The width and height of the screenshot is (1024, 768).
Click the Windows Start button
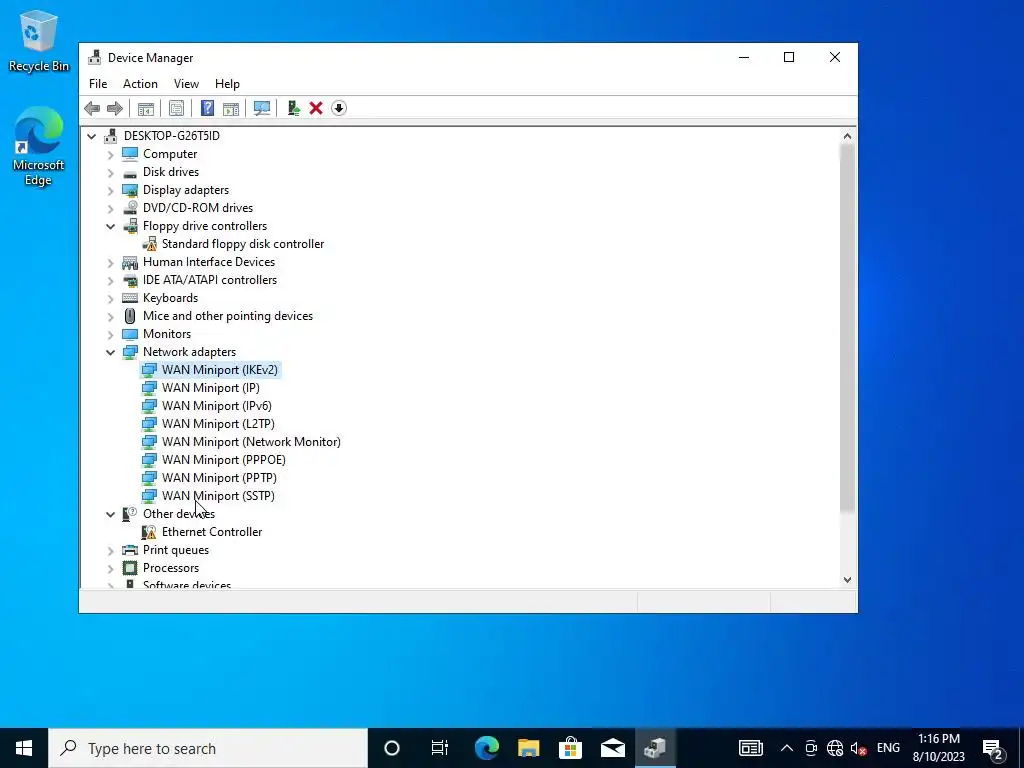tap(24, 748)
